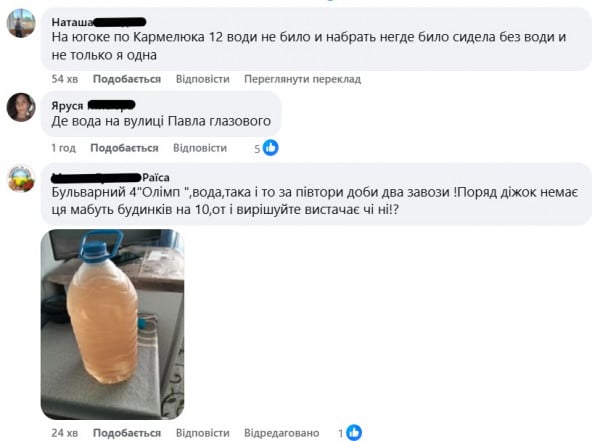
Task: Click the 1 год timestamp
Action: [x=64, y=148]
